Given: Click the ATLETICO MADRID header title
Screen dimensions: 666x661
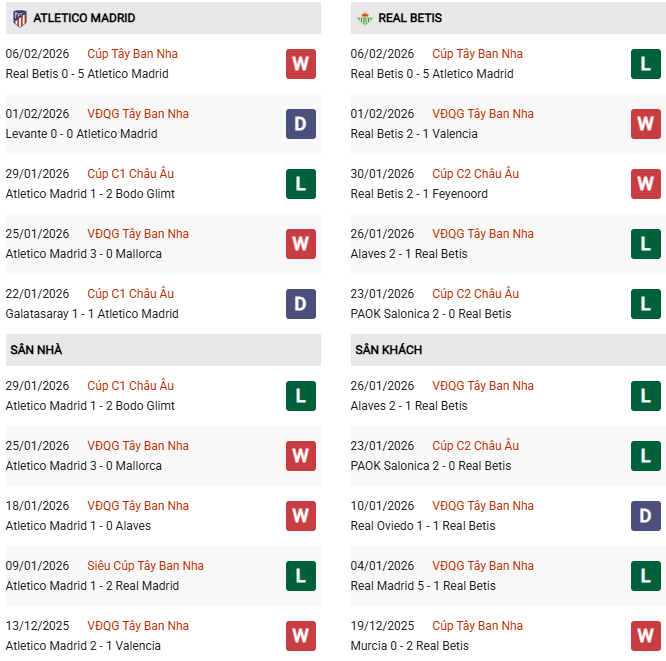Looking at the screenshot, I should (x=84, y=18).
